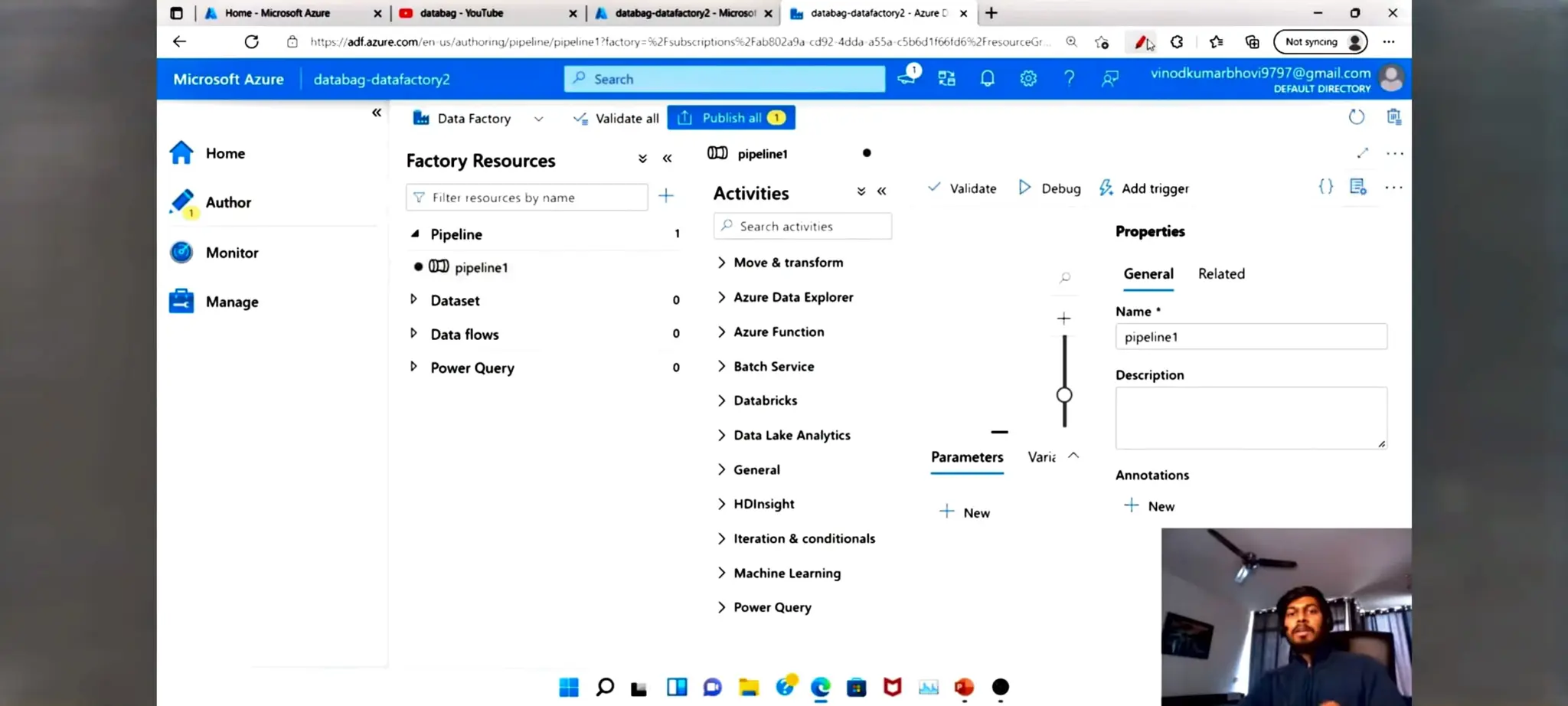
Task: Click Add trigger
Action: (x=1144, y=188)
